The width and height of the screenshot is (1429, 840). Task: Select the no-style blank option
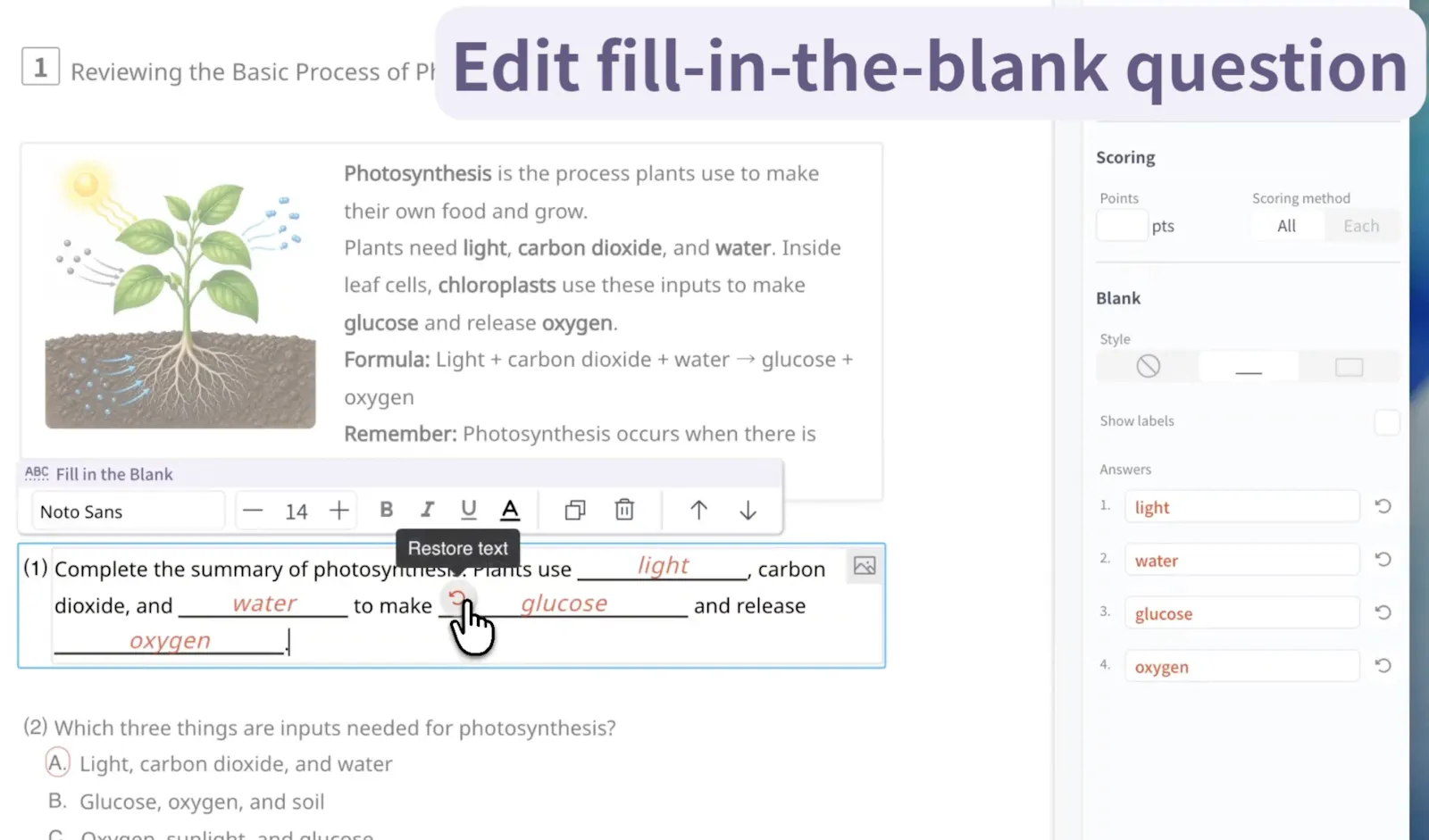(x=1148, y=366)
